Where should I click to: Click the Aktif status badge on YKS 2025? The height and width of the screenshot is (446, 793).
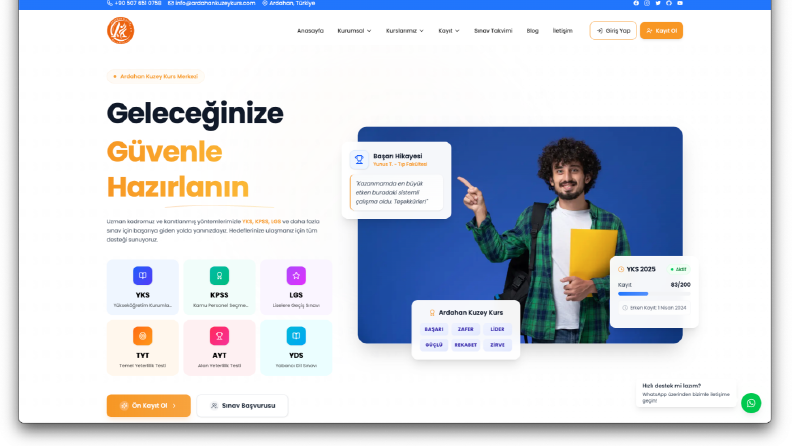pyautogui.click(x=678, y=270)
